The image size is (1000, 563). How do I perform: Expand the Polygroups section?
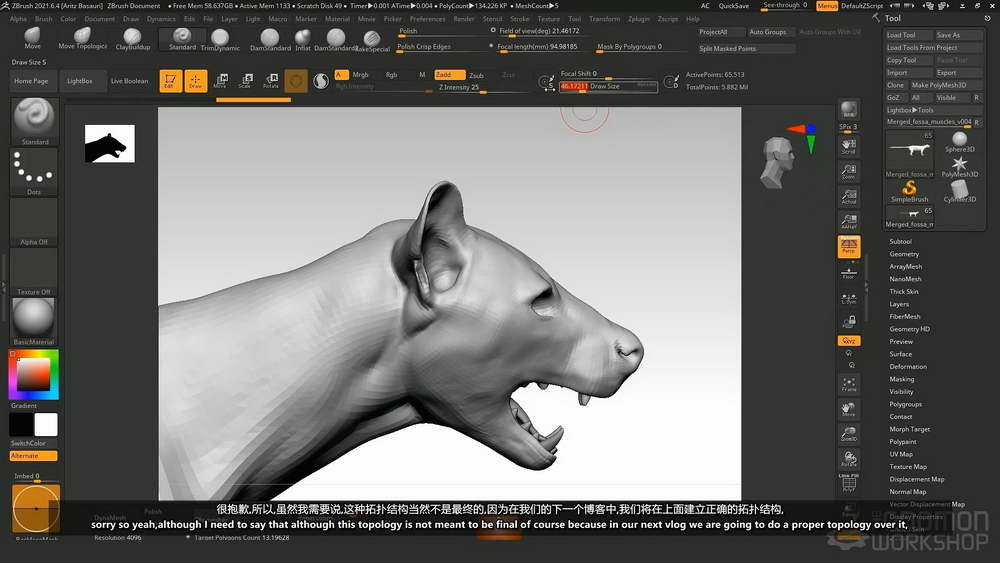pos(906,404)
